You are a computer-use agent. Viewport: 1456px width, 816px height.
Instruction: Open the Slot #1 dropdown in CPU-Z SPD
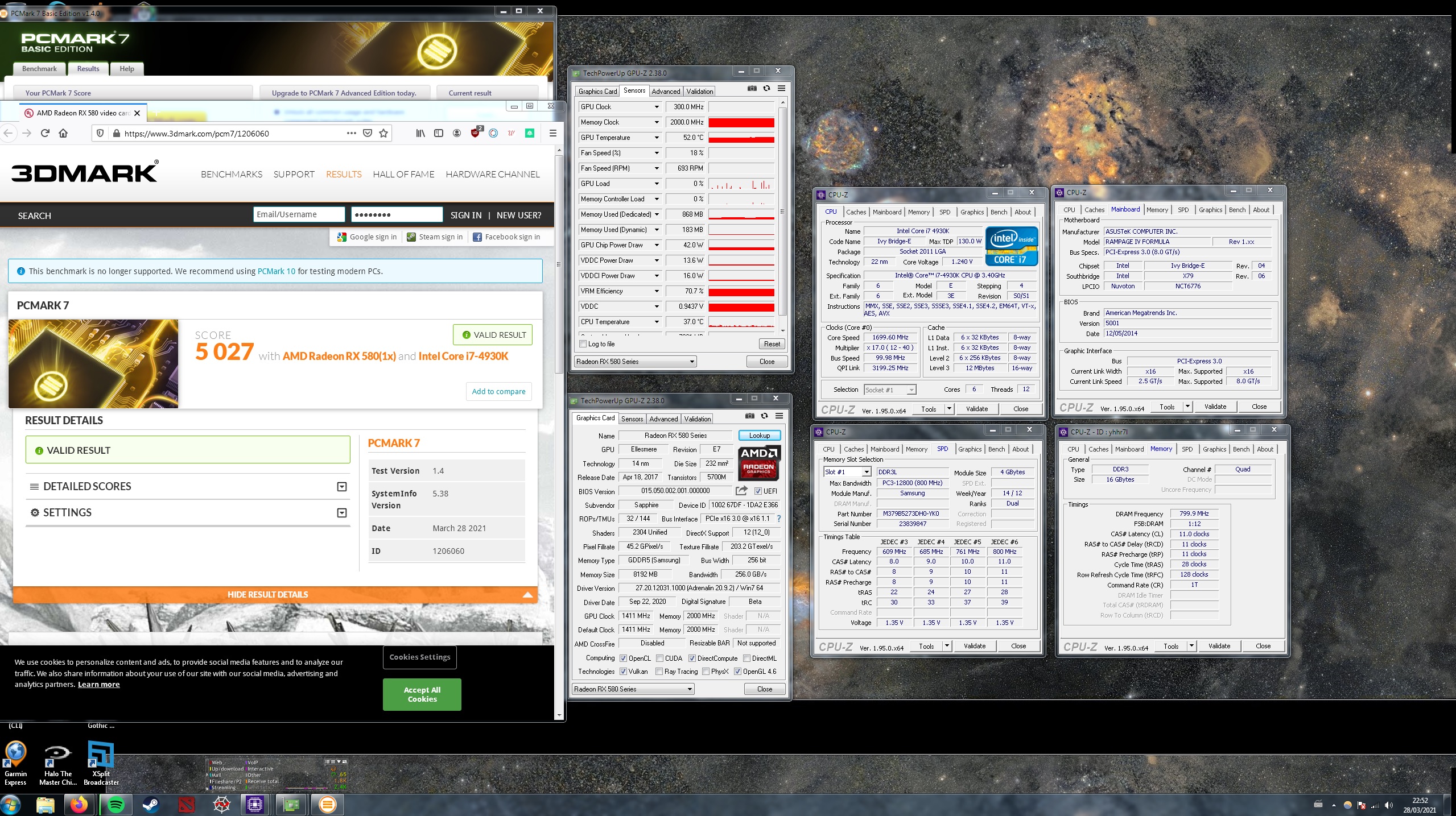click(x=847, y=472)
